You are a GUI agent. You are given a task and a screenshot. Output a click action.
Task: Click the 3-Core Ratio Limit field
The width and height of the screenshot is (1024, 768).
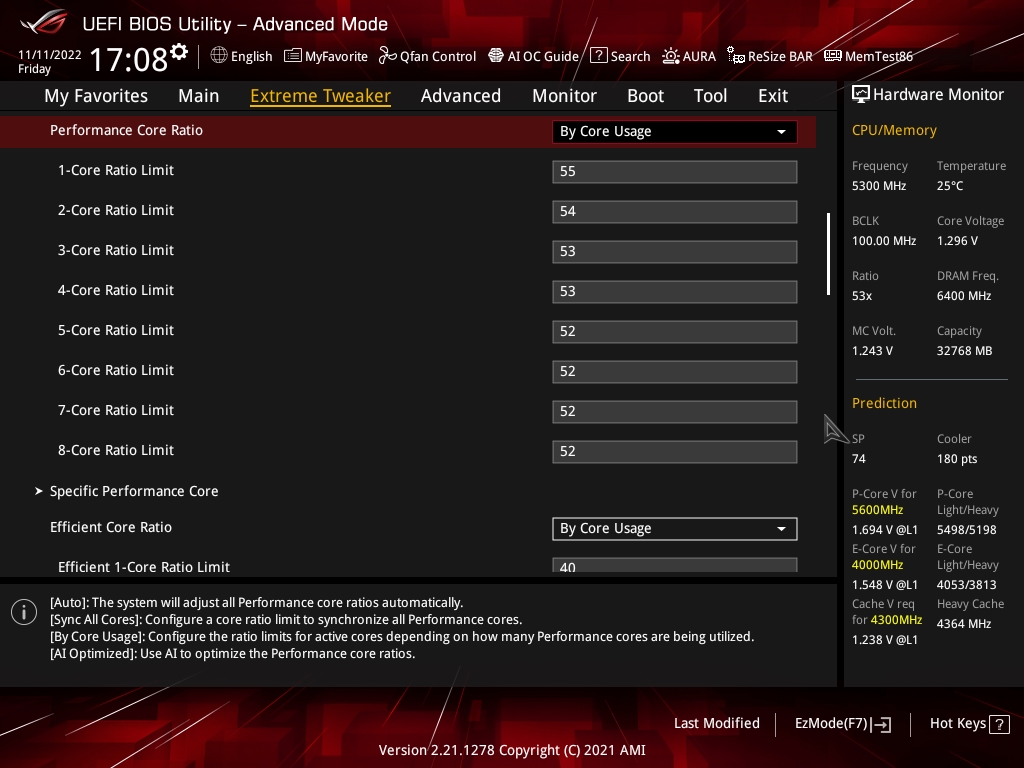(675, 251)
